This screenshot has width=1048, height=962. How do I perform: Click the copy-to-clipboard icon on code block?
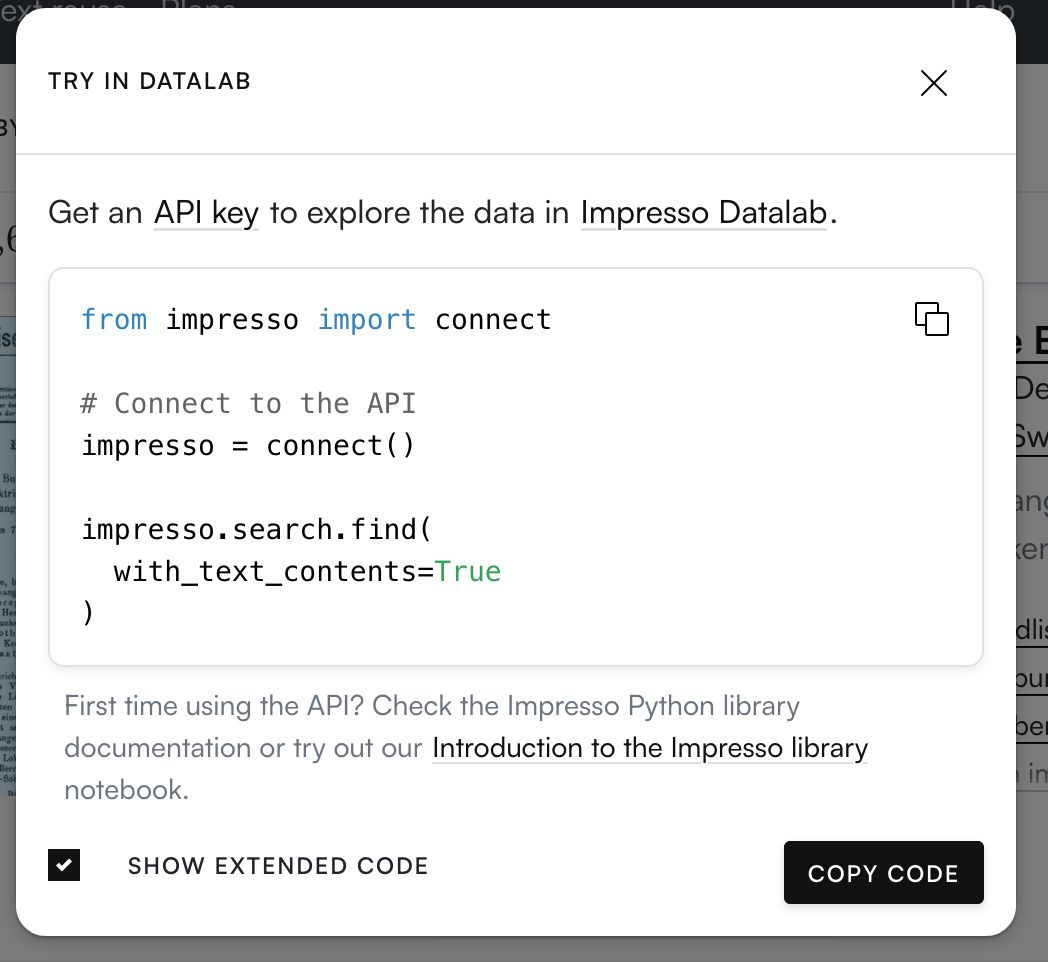click(931, 318)
